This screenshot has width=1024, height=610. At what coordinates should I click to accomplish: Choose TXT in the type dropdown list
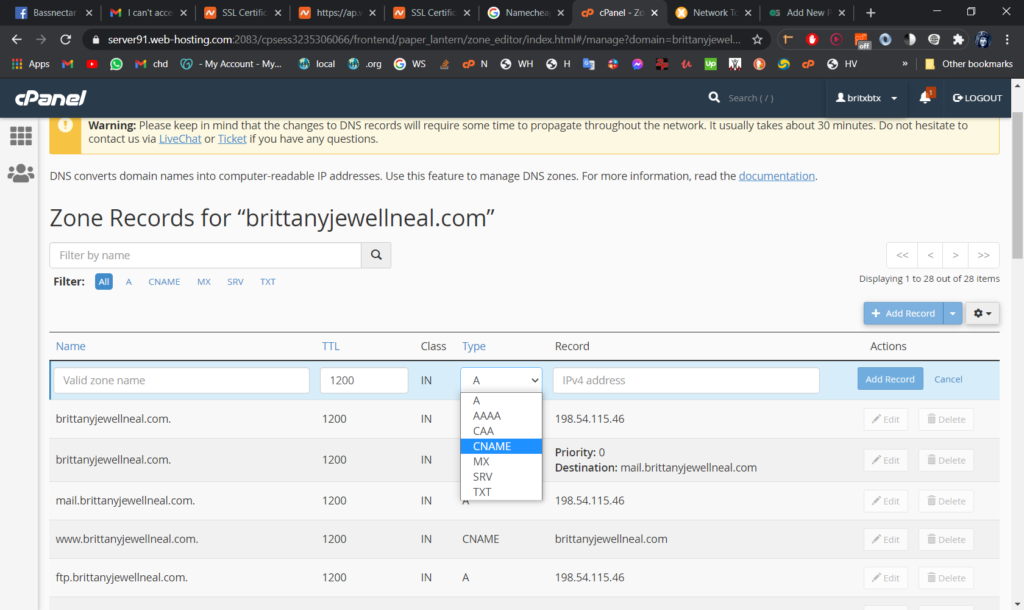[x=483, y=492]
